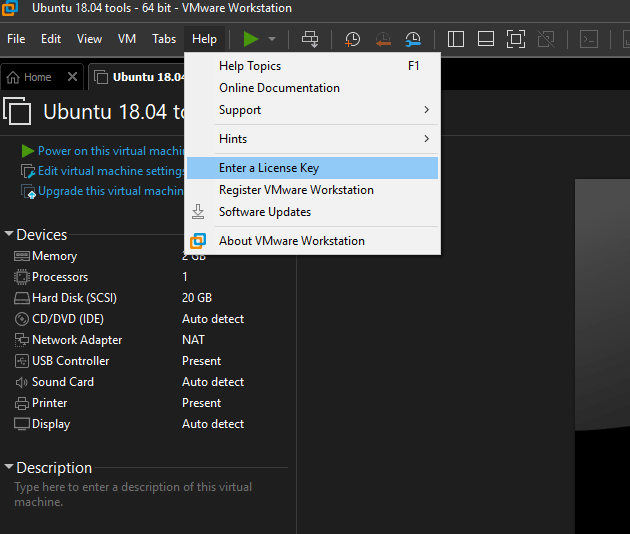This screenshot has width=630, height=534.
Task: Choose Enter a License Key
Action: click(313, 168)
